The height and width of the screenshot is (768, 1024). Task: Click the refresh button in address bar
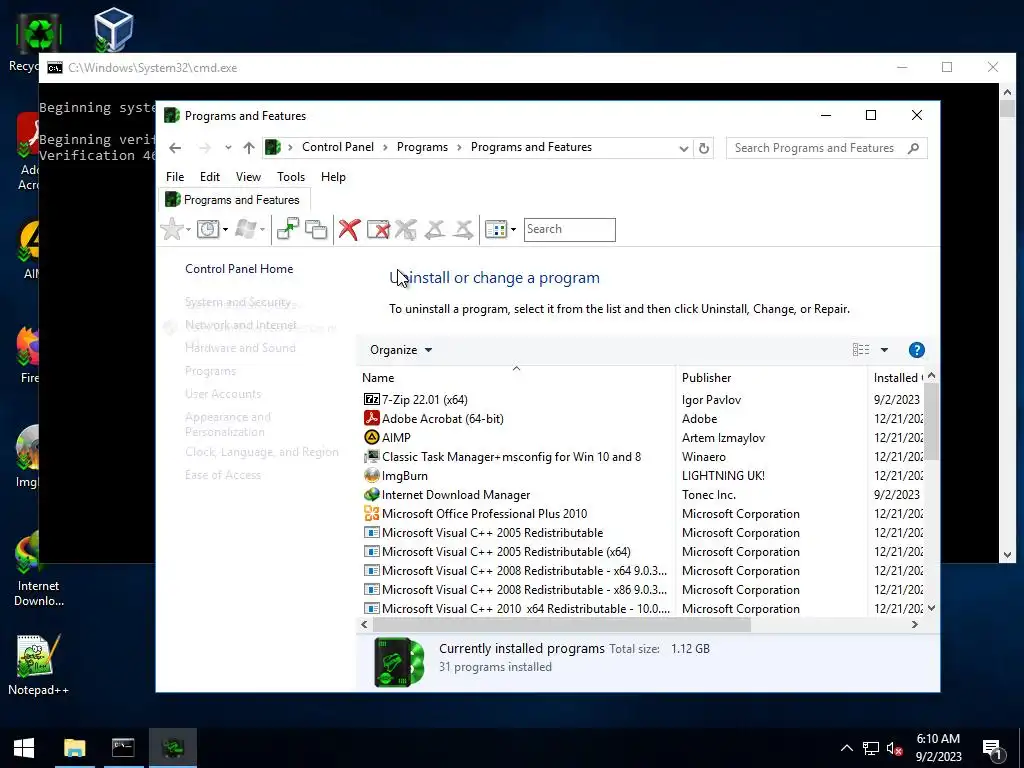pos(703,148)
